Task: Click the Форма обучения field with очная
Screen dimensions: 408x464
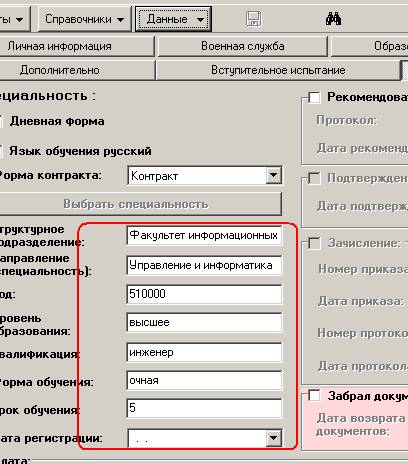Action: tap(204, 380)
